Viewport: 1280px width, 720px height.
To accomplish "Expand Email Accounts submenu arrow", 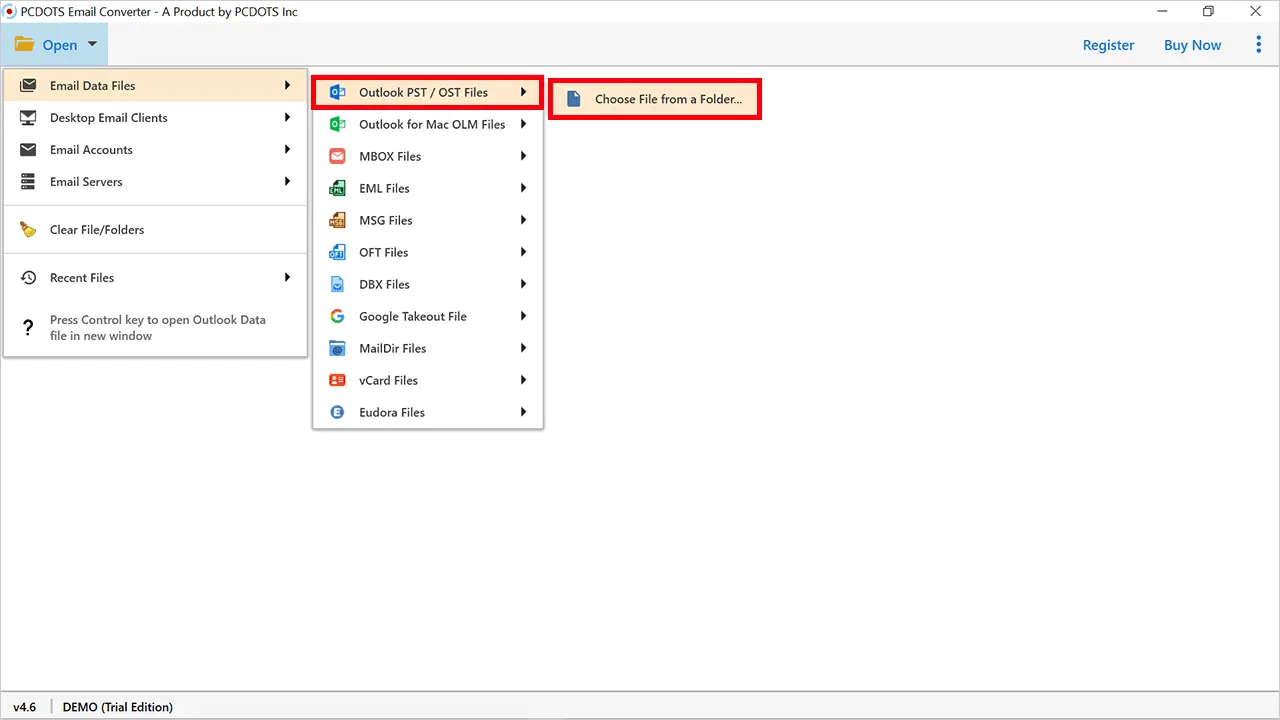I will pyautogui.click(x=287, y=150).
